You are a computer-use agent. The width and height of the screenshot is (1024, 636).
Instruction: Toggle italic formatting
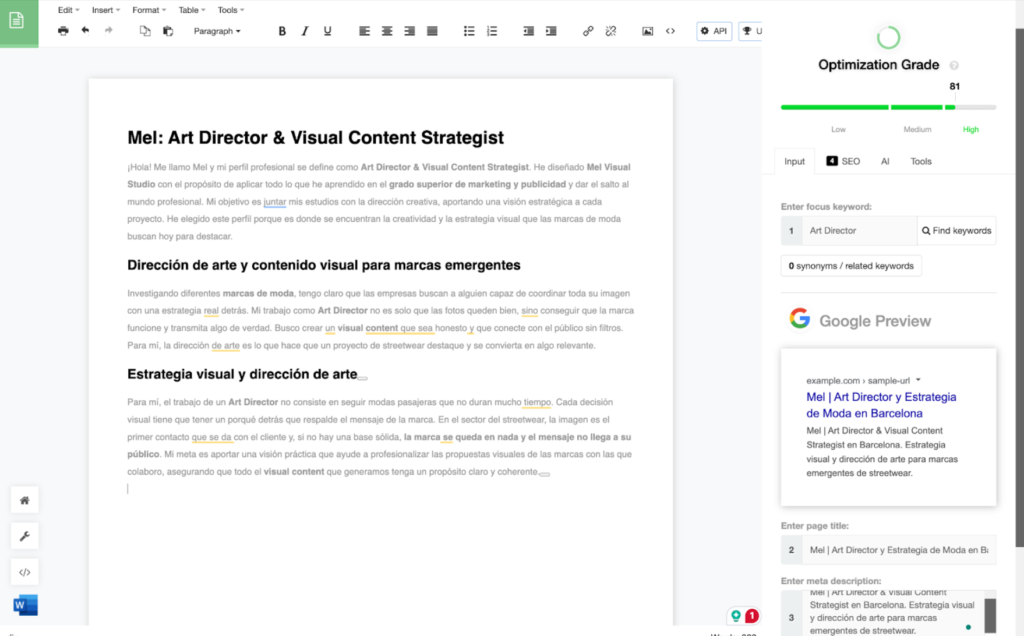point(305,31)
